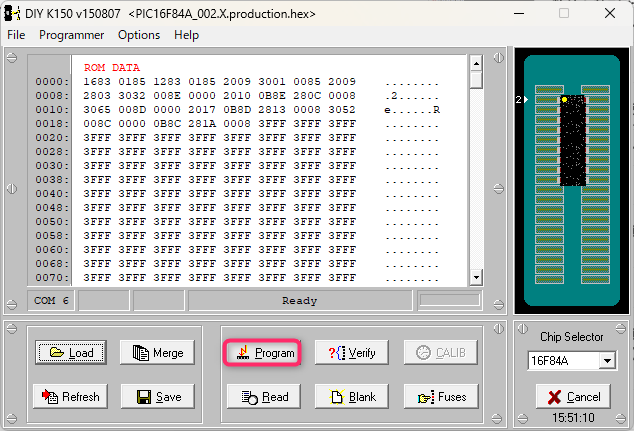Select ROM address row 0010:
The height and width of the screenshot is (431, 634).
(52, 110)
